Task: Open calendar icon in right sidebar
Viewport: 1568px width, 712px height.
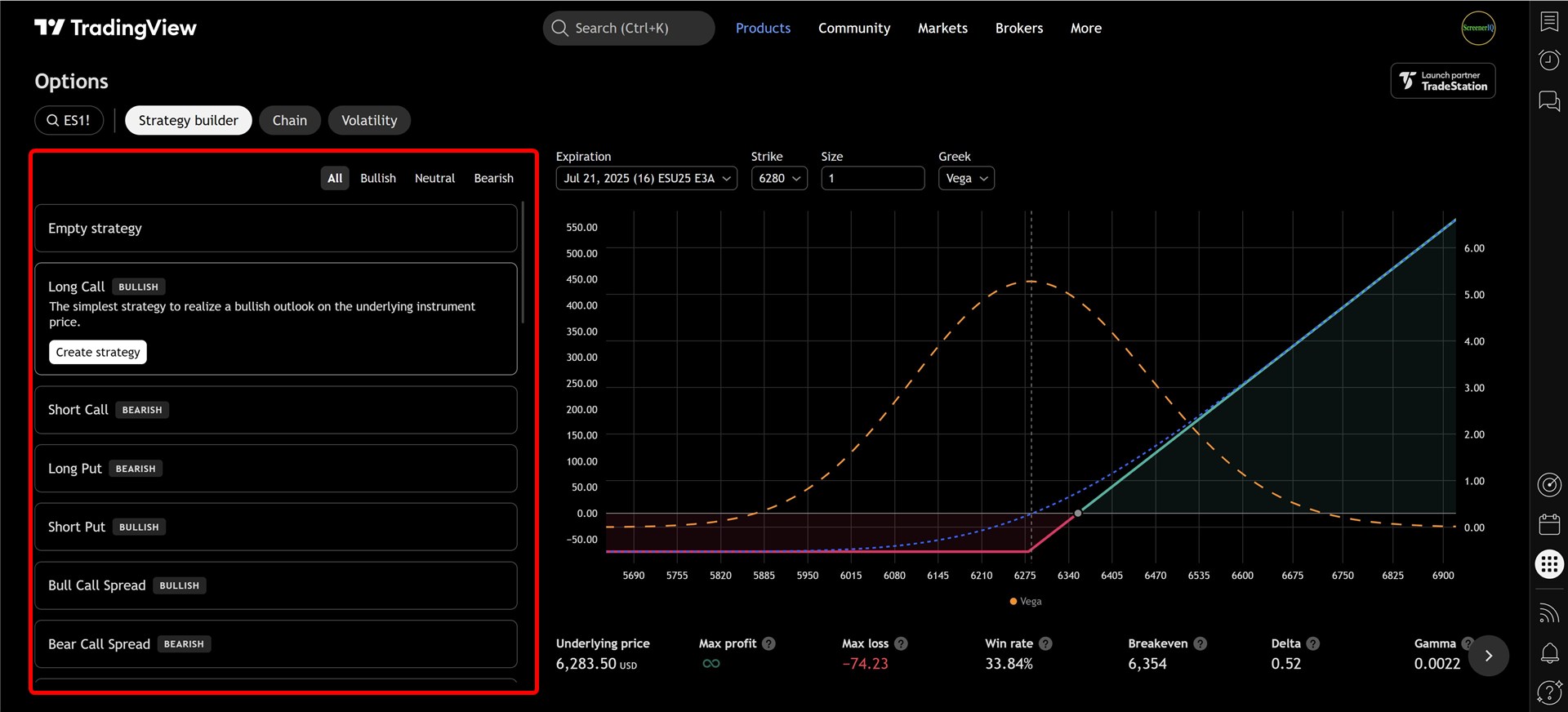Action: 1549,524
